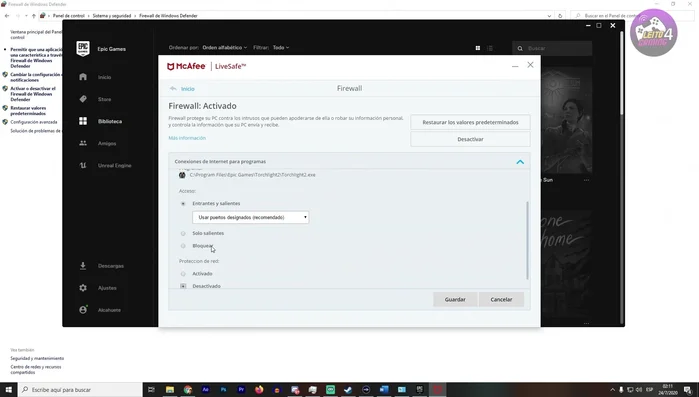The width and height of the screenshot is (699, 397).
Task: Click Panel de control breadcrumb
Action: click(x=69, y=16)
